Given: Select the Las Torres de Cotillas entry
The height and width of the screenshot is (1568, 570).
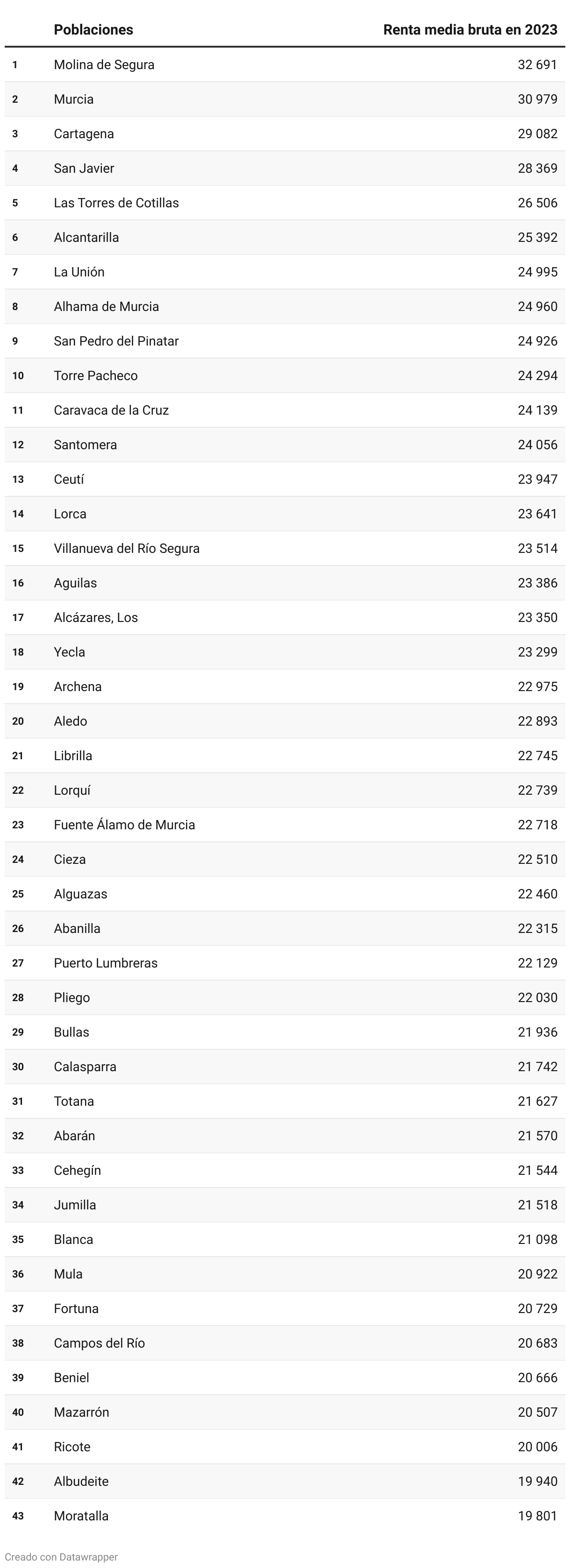Looking at the screenshot, I should (x=116, y=203).
